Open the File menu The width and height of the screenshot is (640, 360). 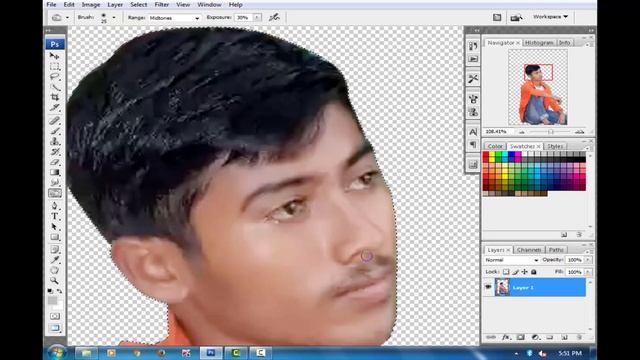coord(51,4)
